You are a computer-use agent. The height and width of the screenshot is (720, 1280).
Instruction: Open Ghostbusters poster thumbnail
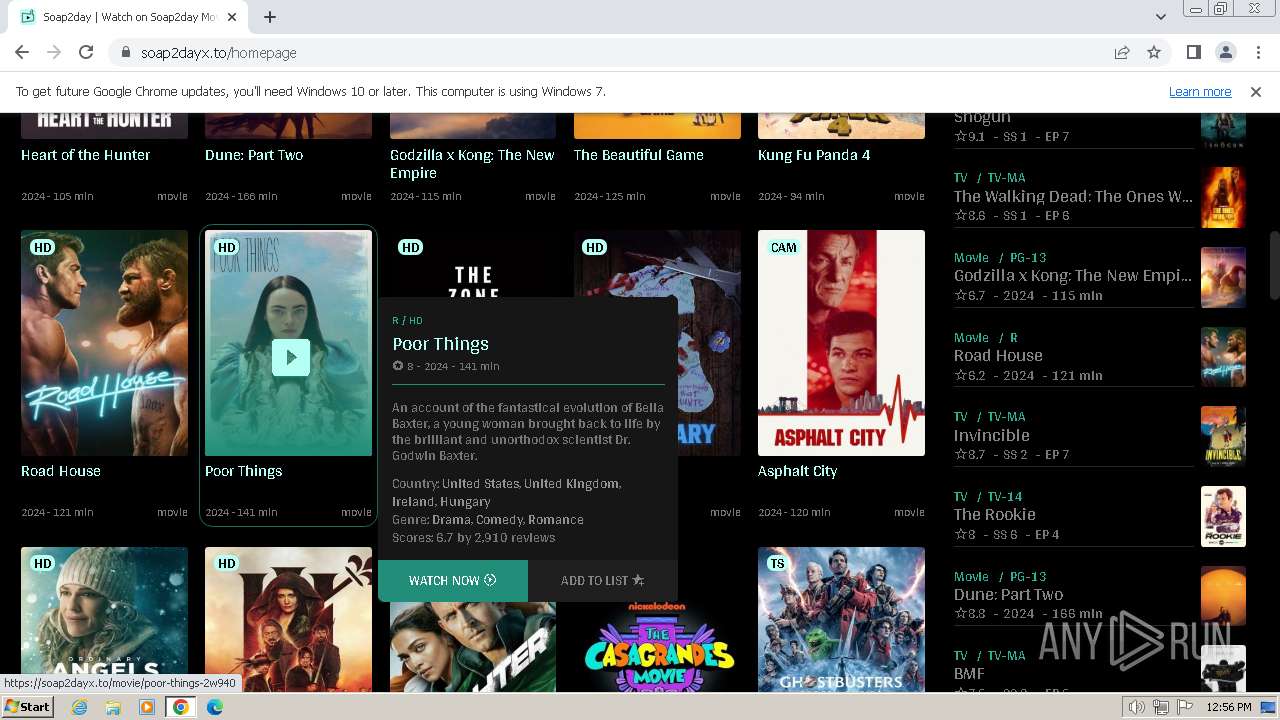(841, 619)
